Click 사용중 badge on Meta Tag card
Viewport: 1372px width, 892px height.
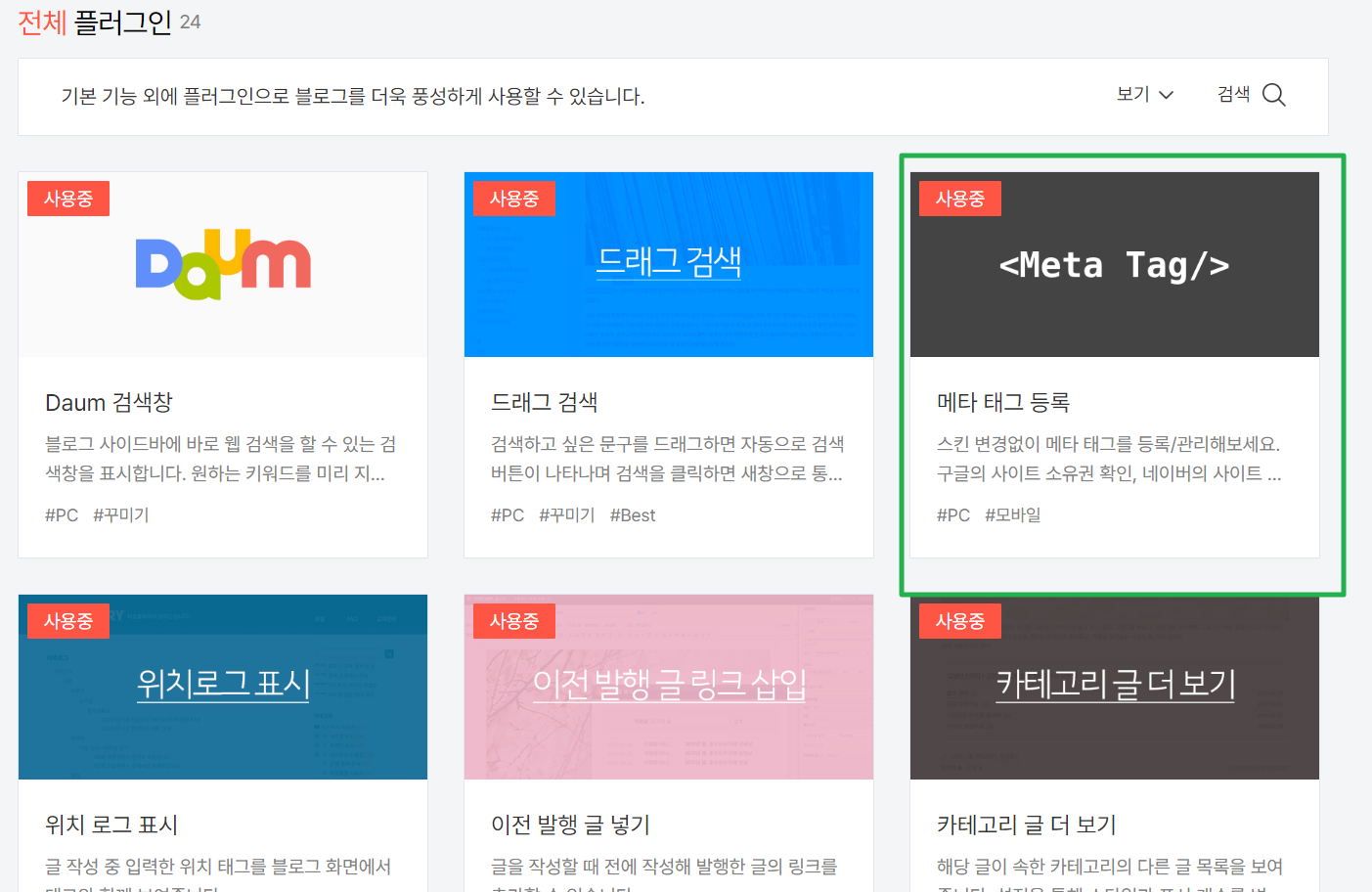[x=960, y=199]
